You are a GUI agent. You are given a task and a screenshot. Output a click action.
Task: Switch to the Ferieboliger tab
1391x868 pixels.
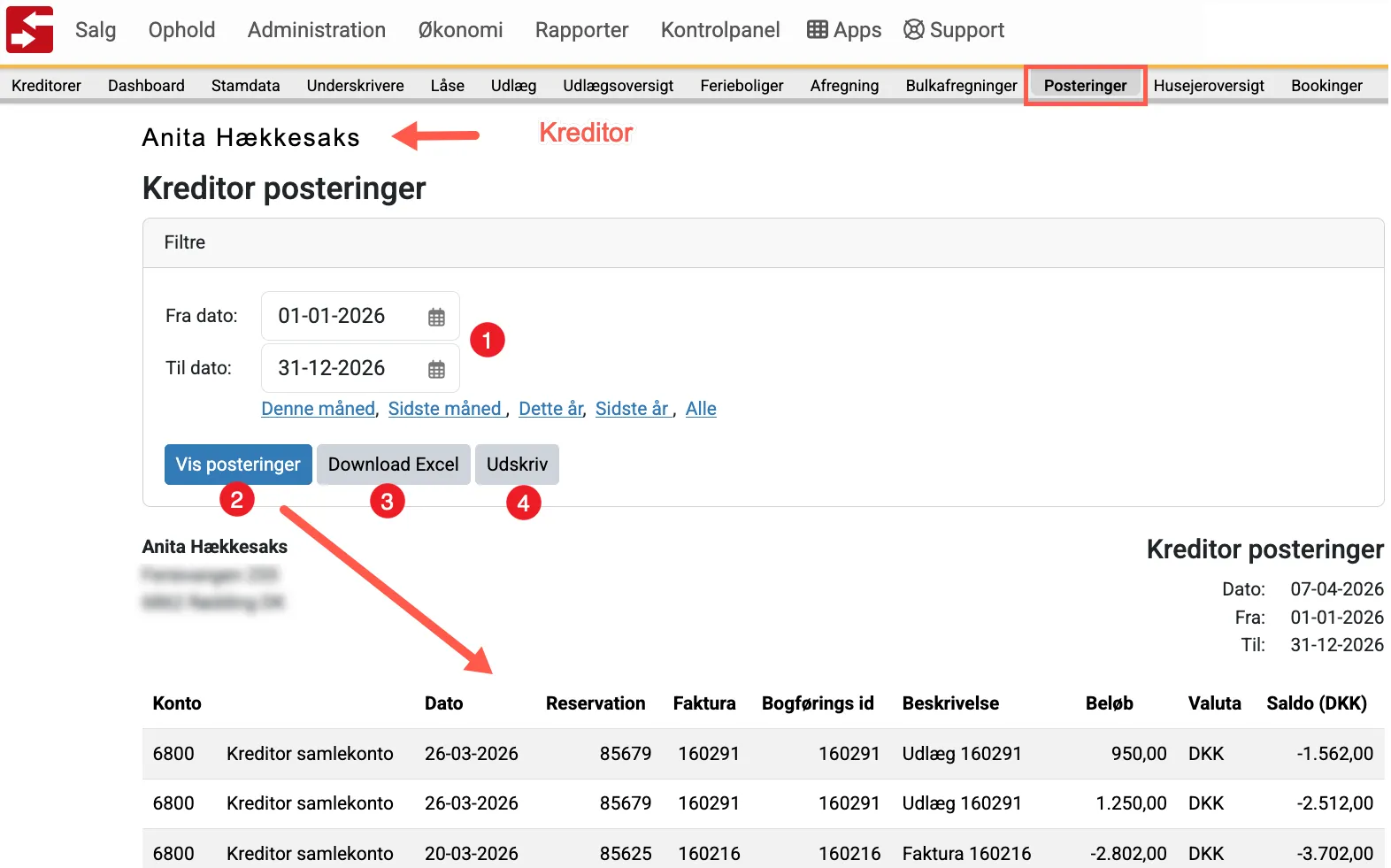742,86
